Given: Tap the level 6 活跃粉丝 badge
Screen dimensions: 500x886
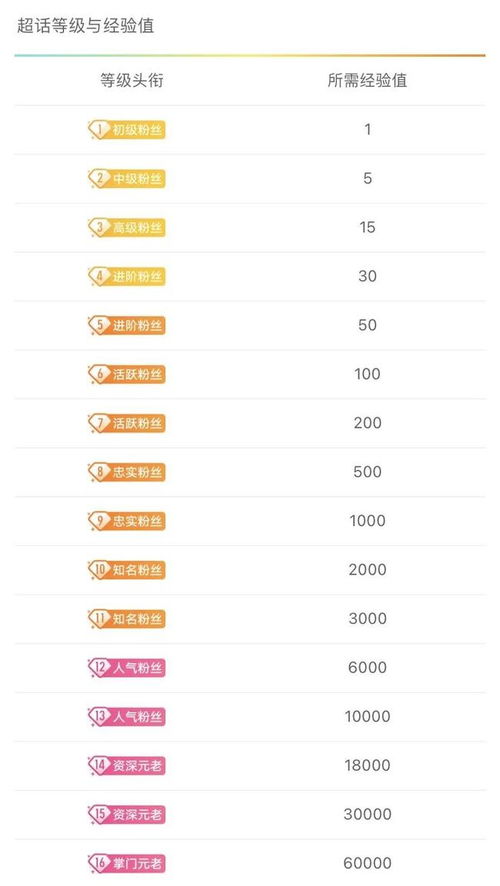Looking at the screenshot, I should click(x=127, y=374).
